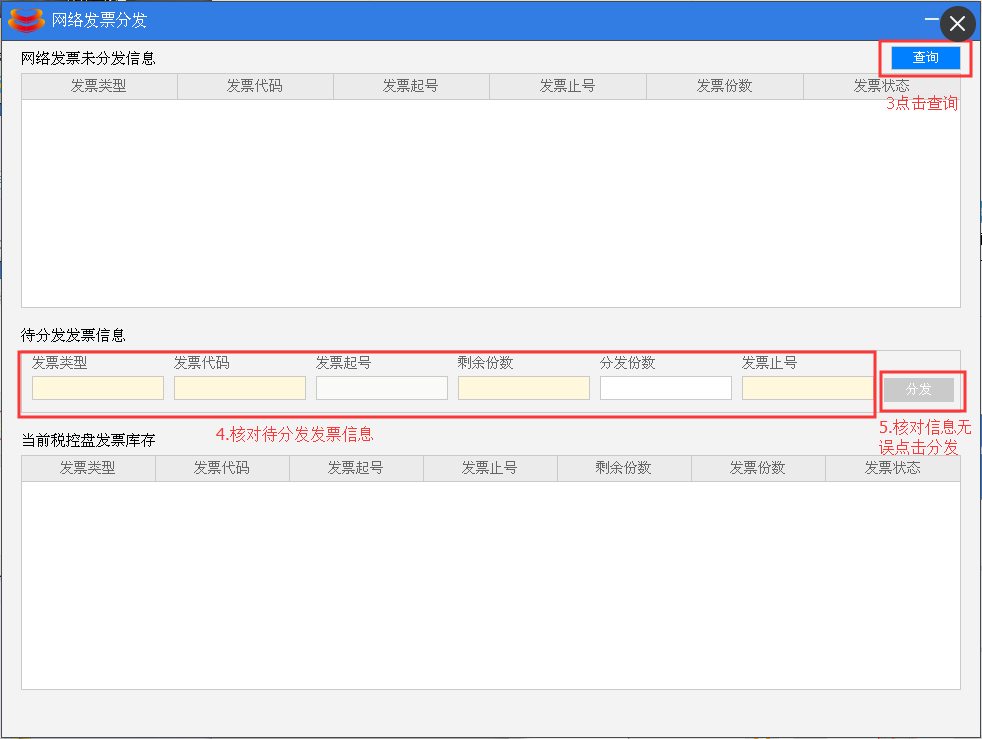Sort by 发票份数 in 未分发信息 table
982x739 pixels.
click(725, 86)
